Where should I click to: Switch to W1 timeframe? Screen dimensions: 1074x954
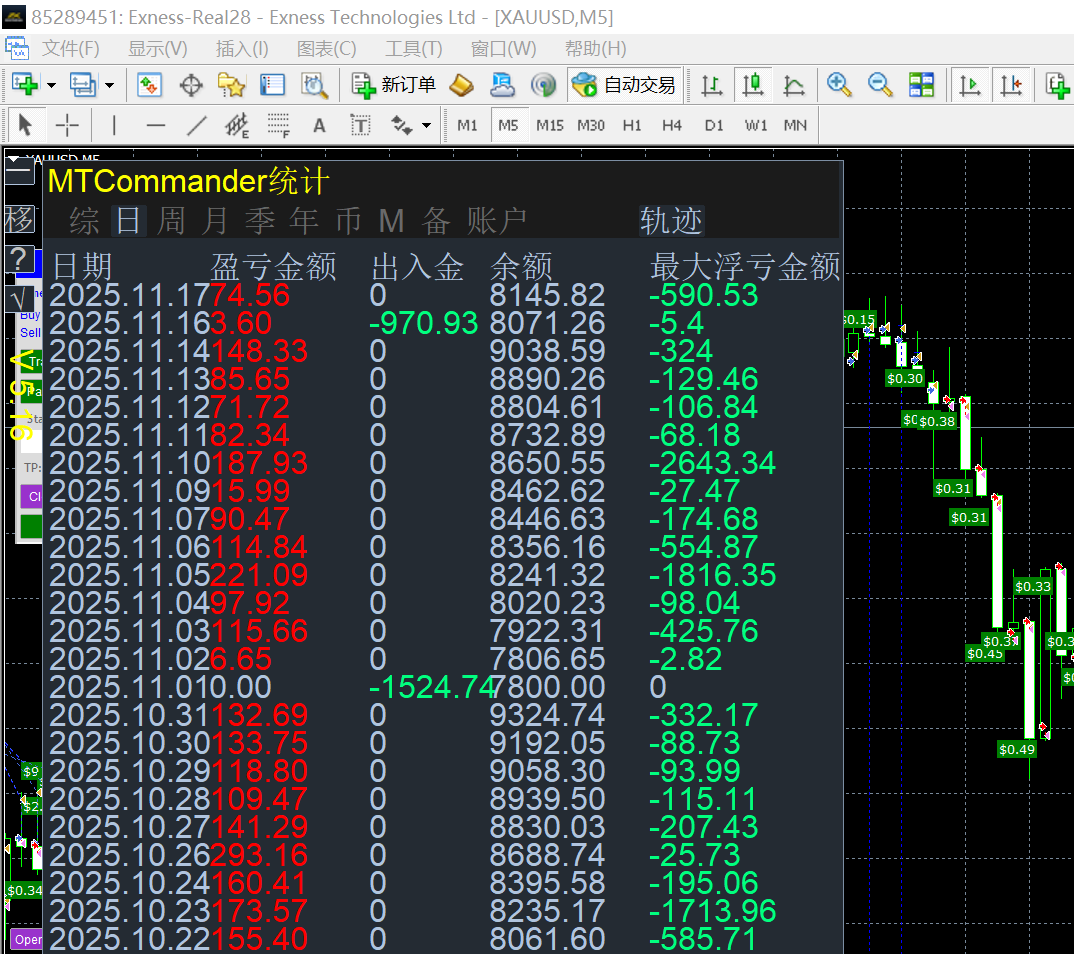click(x=755, y=125)
